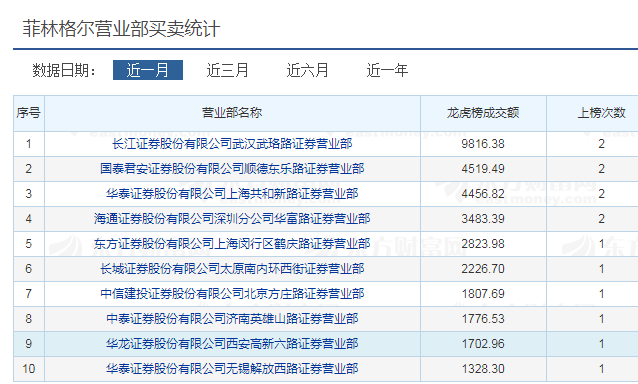
Task: Click the 龙虎榜成交额 column header
Action: coord(483,113)
